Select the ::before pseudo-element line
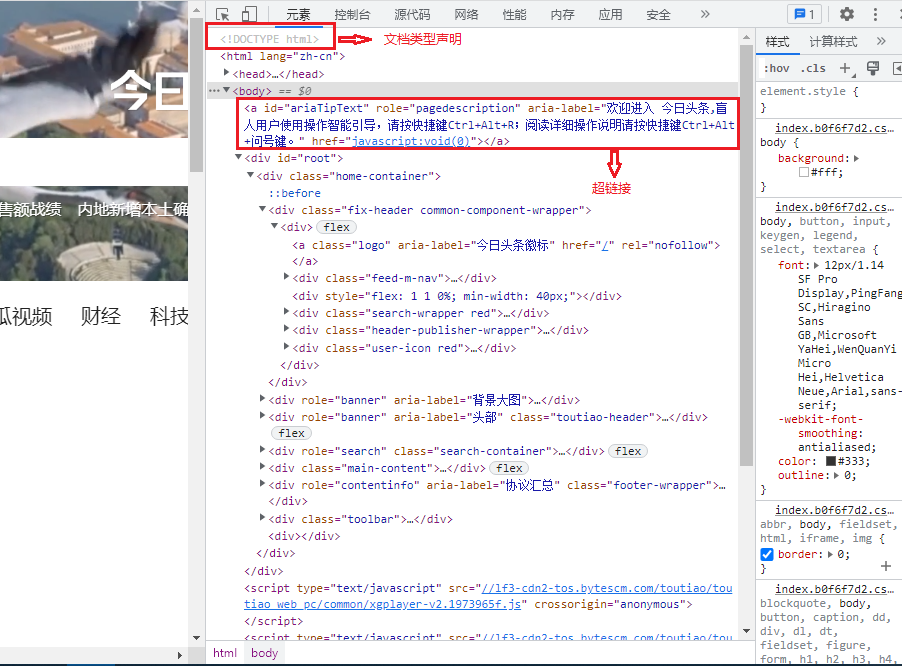 pyautogui.click(x=295, y=193)
